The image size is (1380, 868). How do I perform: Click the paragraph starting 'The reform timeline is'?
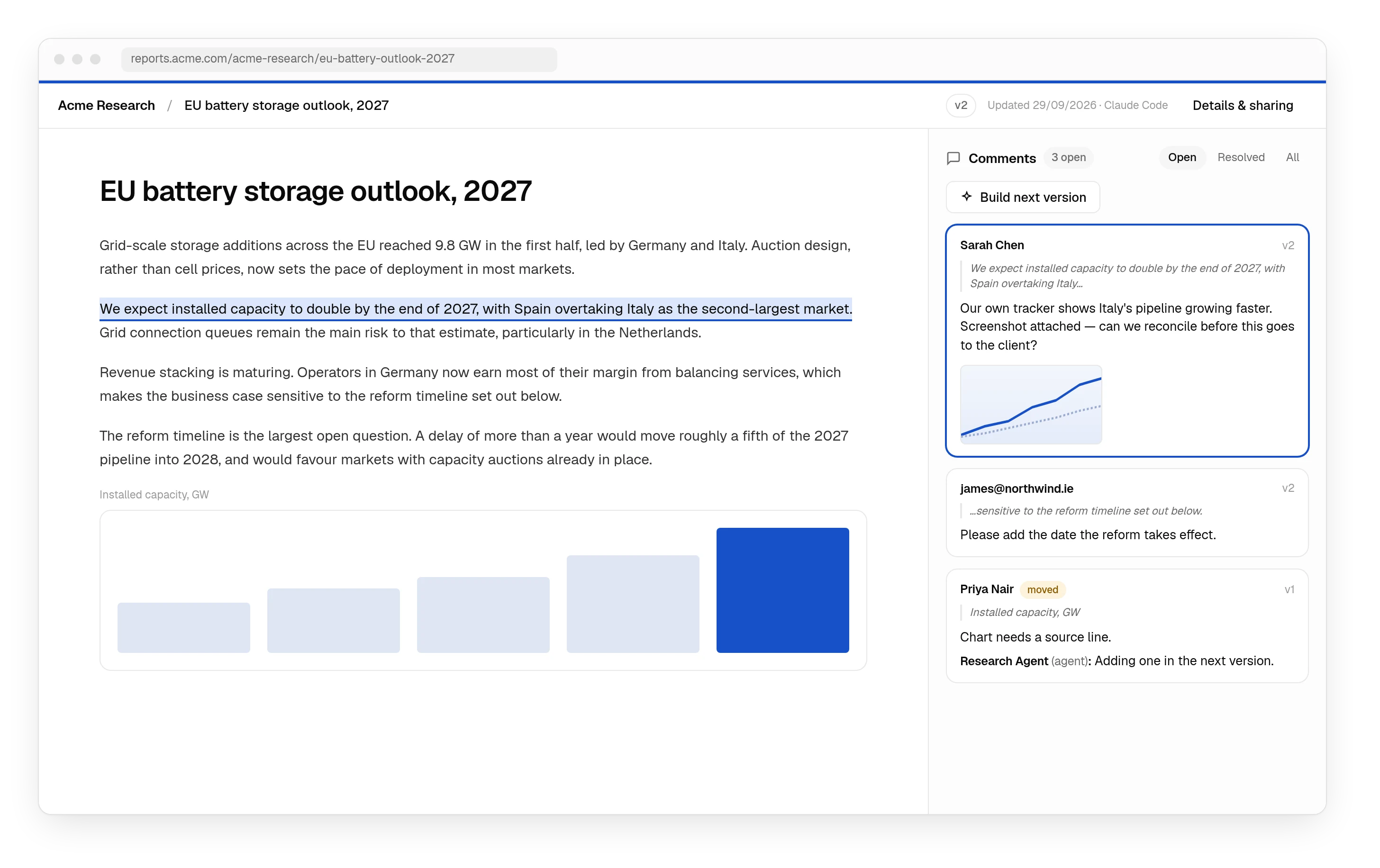point(473,447)
